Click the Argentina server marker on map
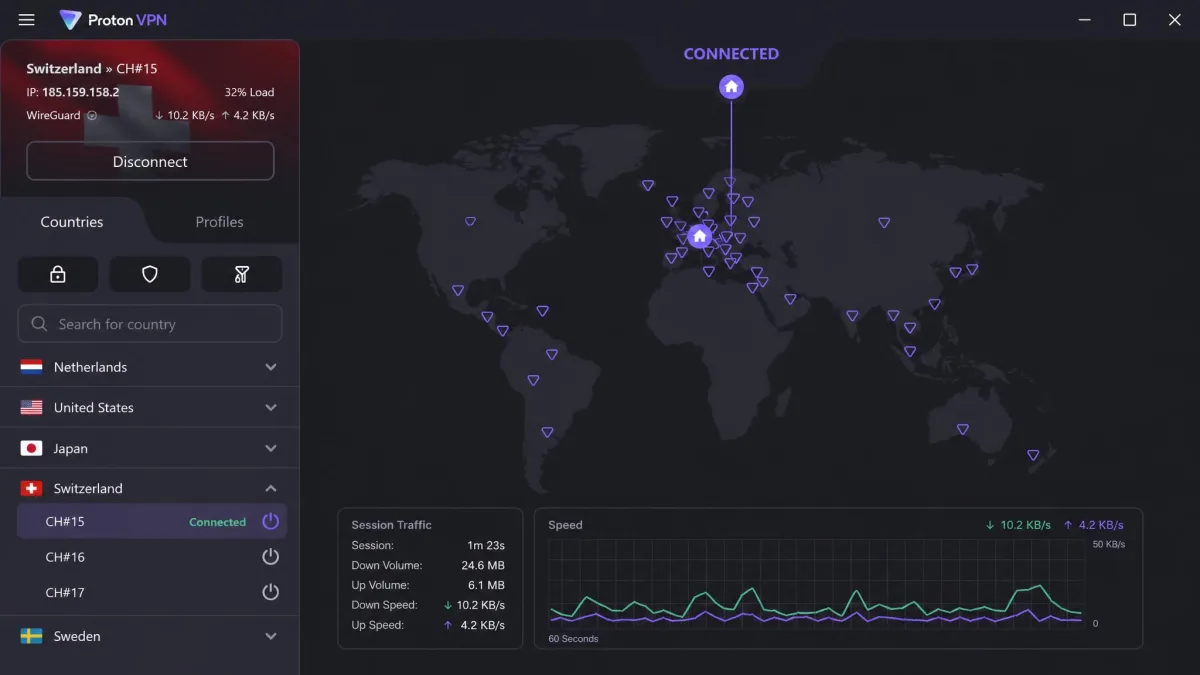 point(547,432)
